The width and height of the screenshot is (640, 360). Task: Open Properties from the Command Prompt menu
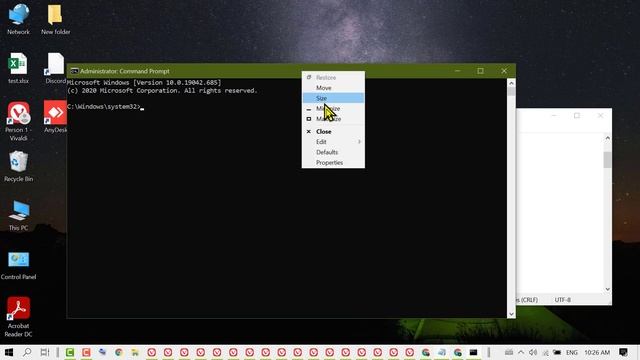[333, 162]
